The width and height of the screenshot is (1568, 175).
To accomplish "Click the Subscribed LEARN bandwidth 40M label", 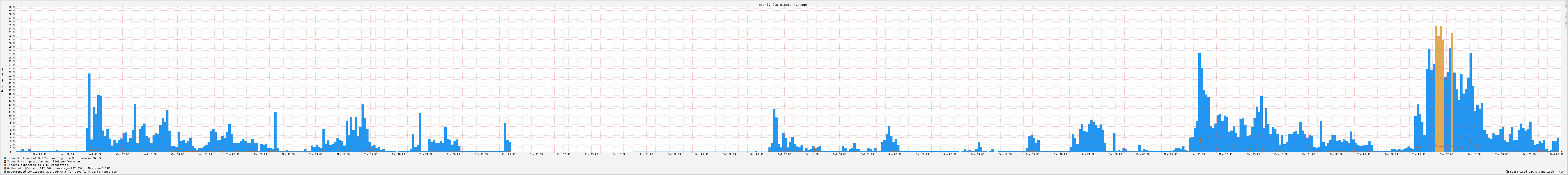I will (1537, 172).
